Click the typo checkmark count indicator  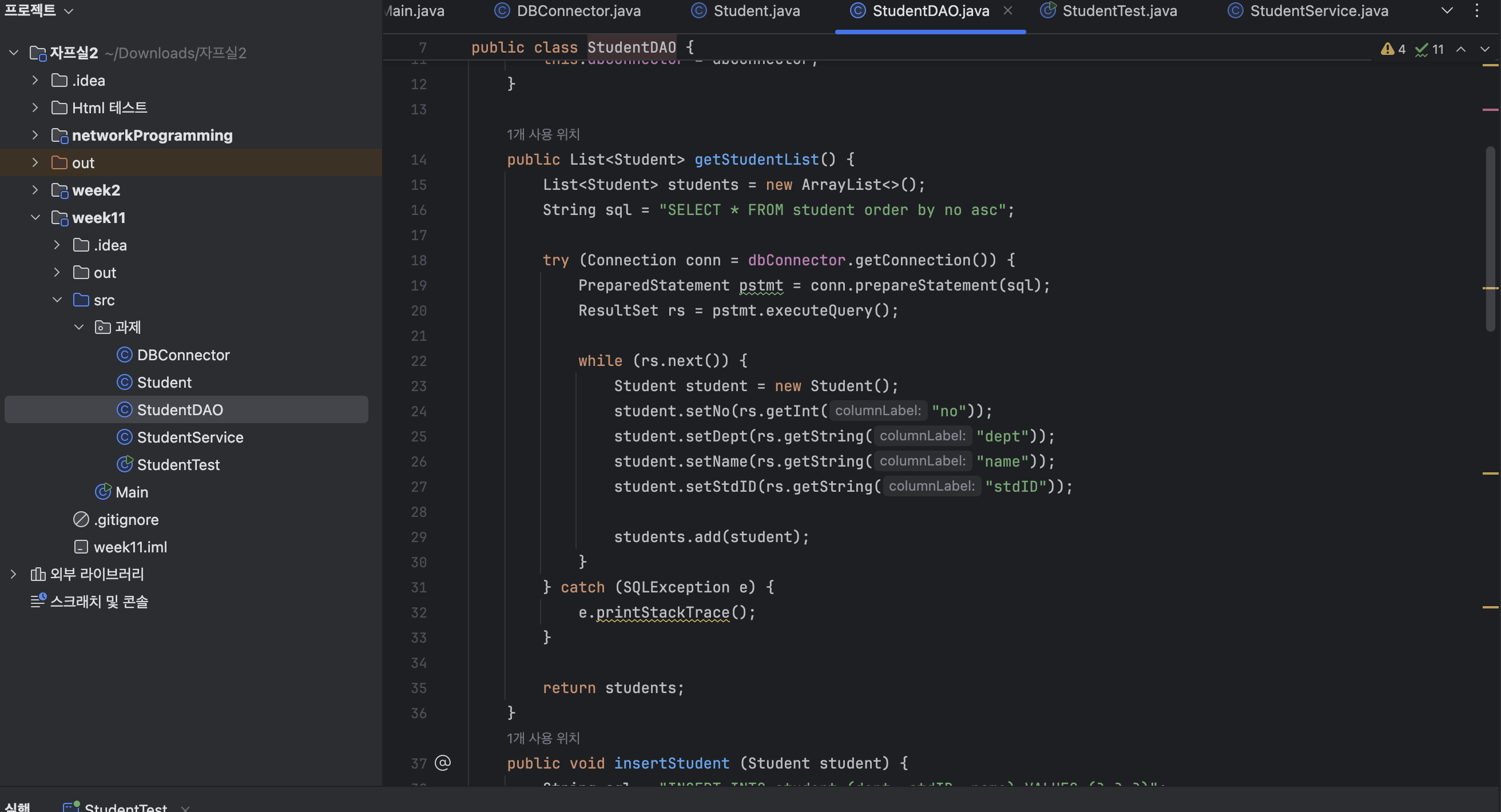(1428, 50)
